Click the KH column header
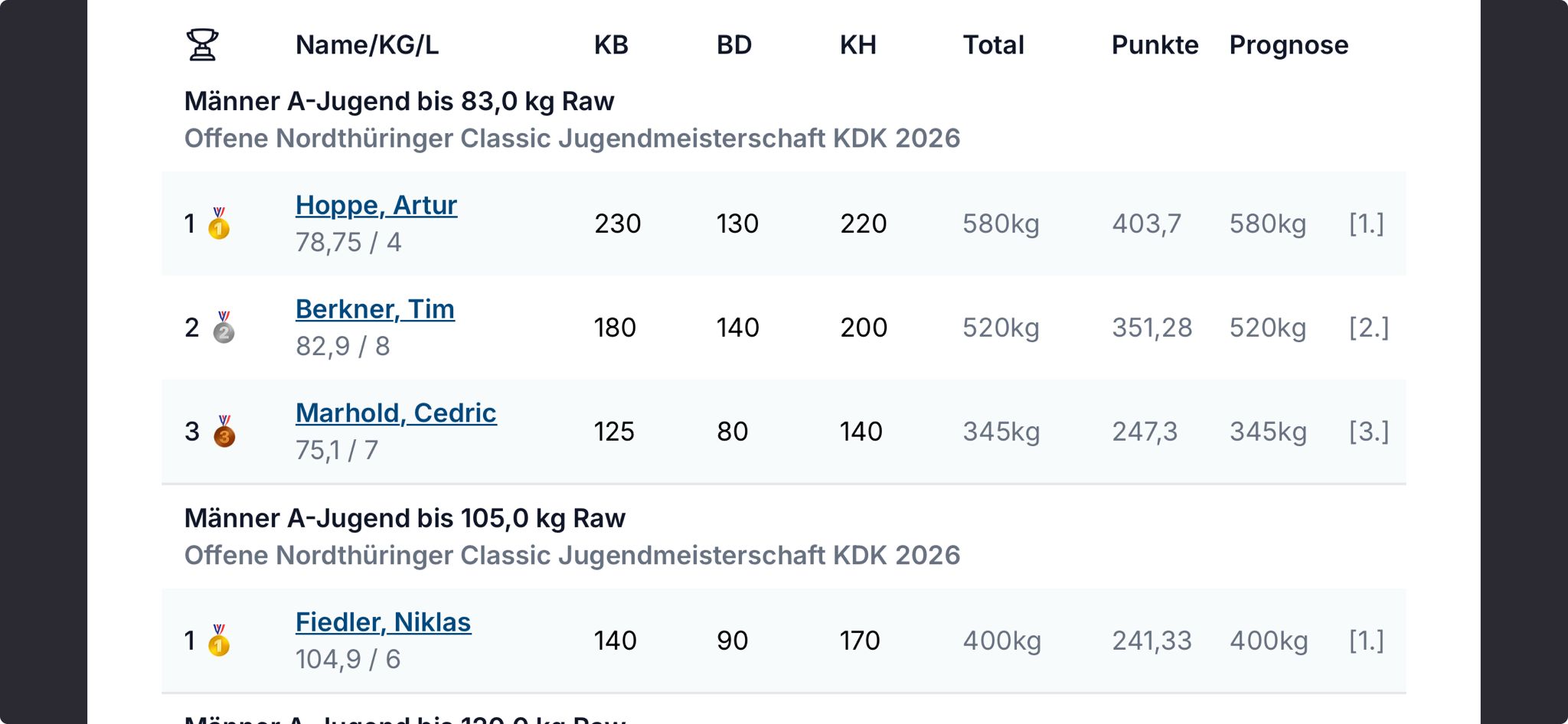 click(857, 45)
